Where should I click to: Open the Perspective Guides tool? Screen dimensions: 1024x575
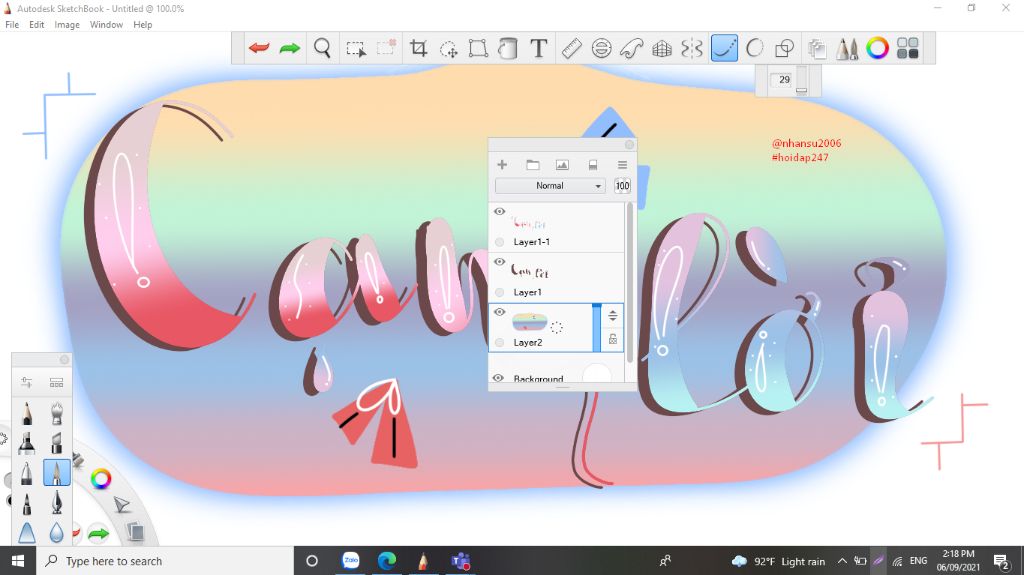click(662, 48)
